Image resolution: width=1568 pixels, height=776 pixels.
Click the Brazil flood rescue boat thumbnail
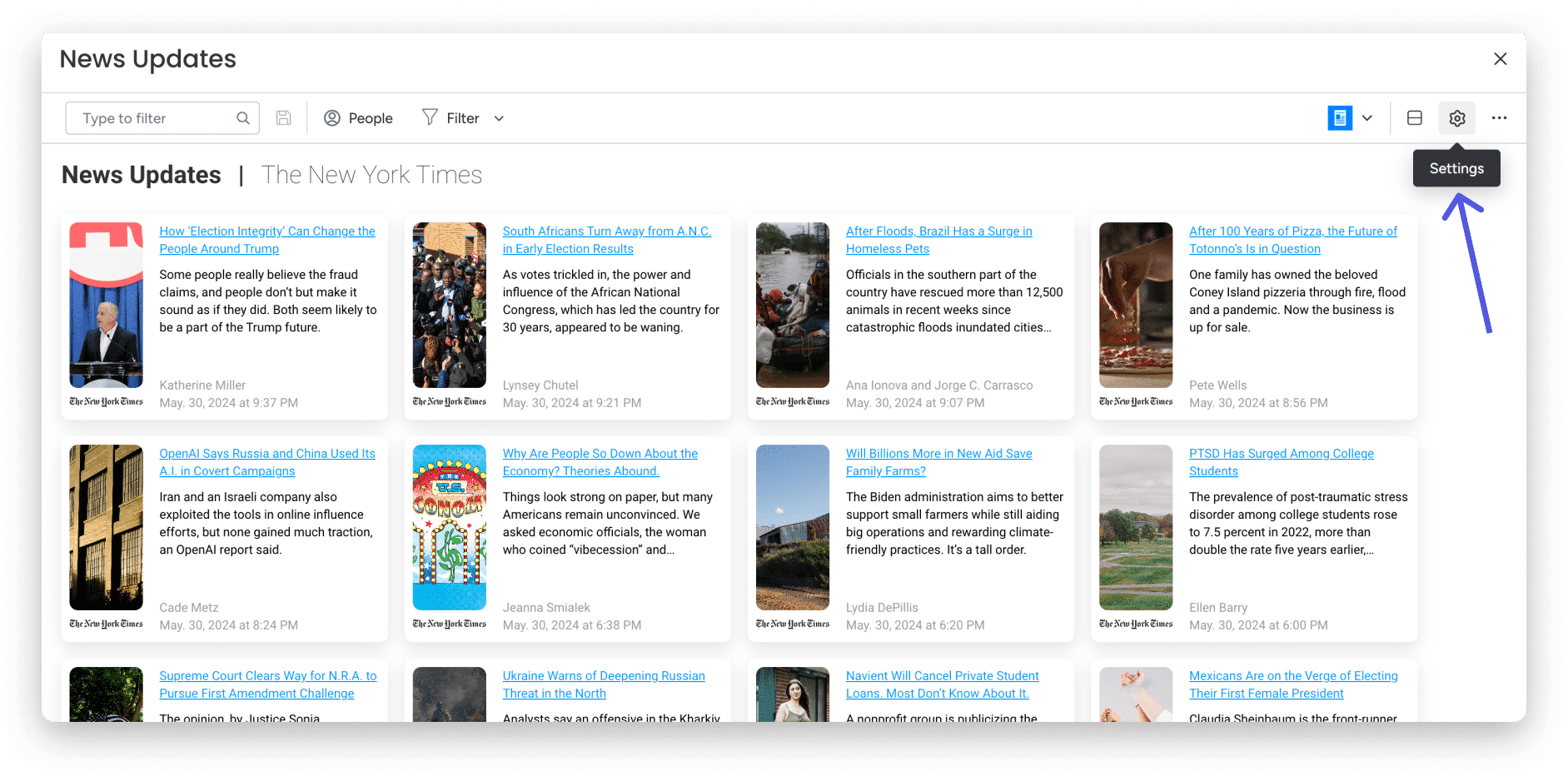(793, 305)
